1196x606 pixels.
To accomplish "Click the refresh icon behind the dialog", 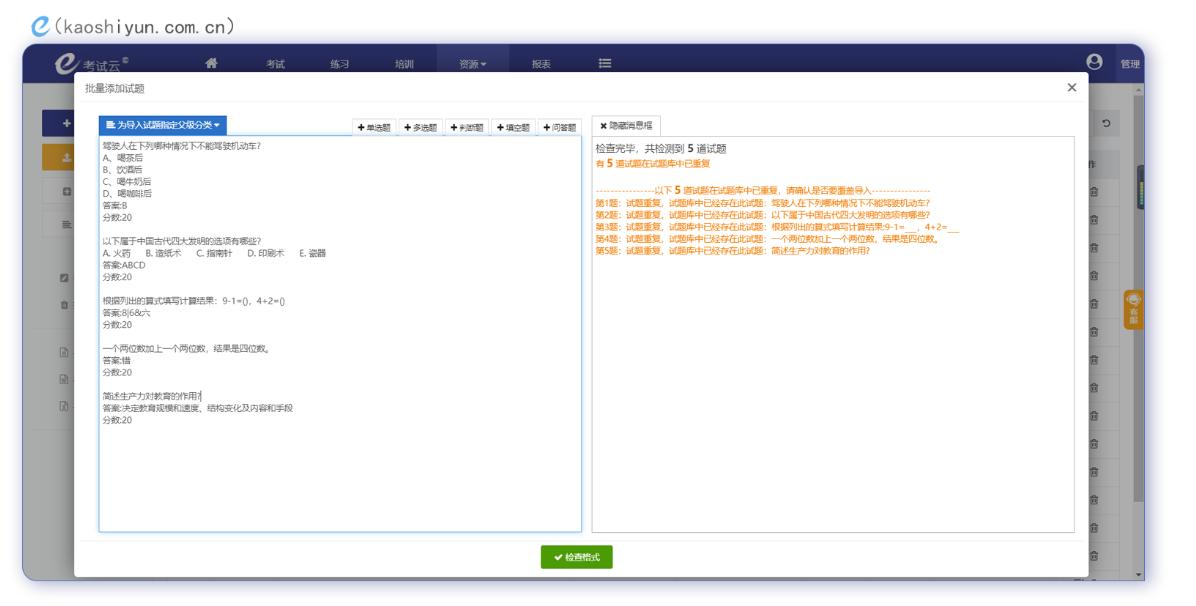I will click(x=1105, y=123).
